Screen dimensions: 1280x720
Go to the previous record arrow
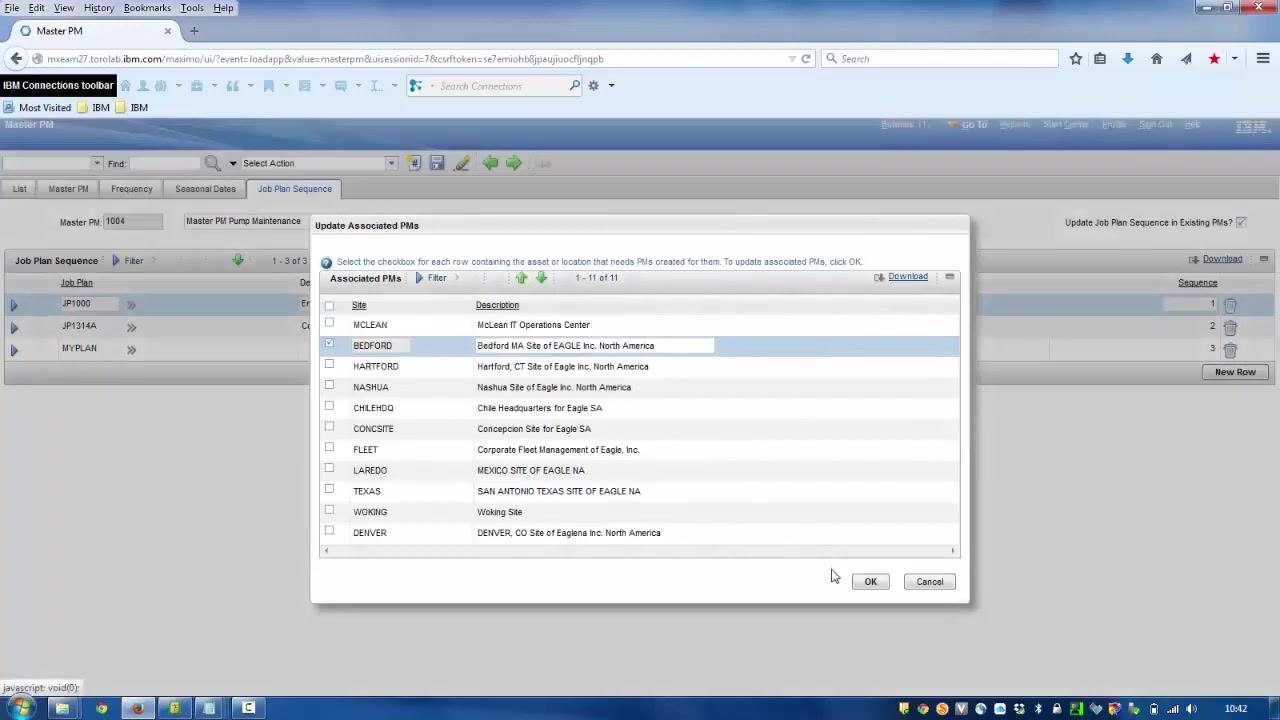pos(490,163)
